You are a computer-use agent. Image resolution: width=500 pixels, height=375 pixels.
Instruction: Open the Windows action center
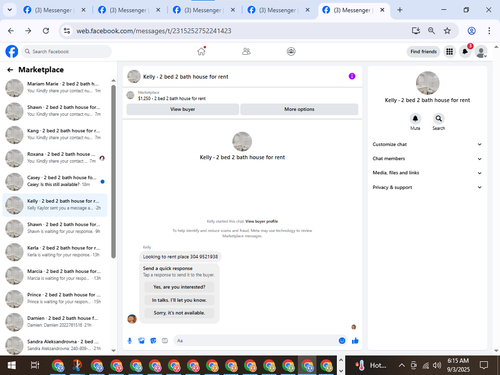point(484,365)
